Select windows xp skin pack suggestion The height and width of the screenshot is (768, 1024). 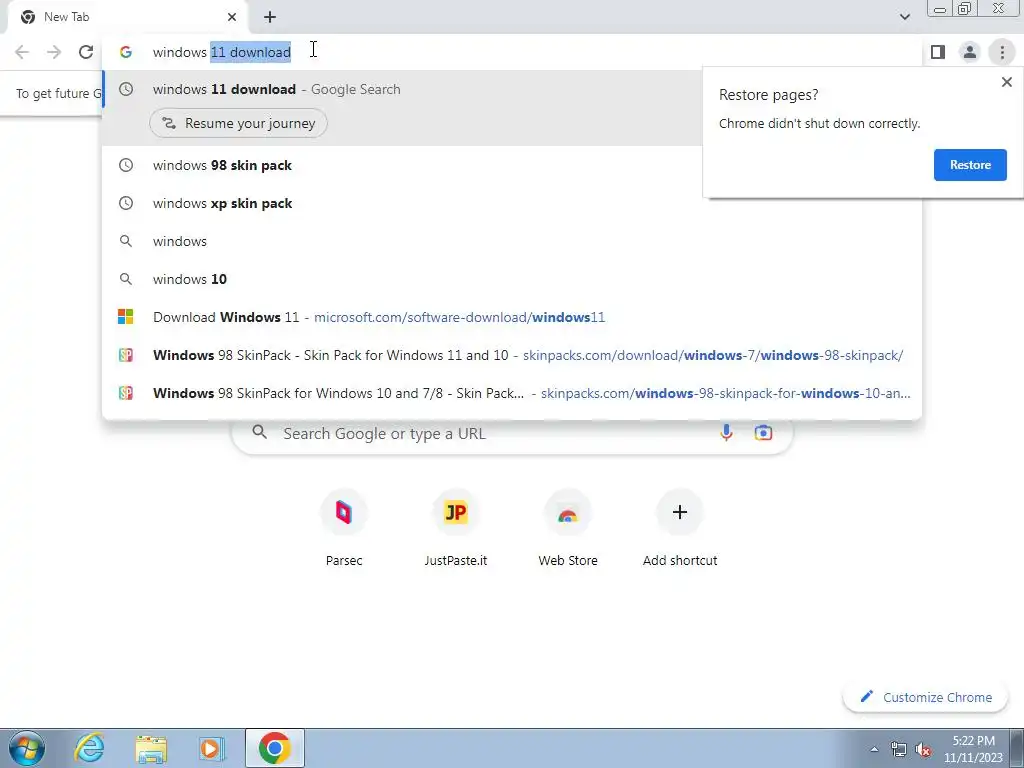click(x=511, y=203)
